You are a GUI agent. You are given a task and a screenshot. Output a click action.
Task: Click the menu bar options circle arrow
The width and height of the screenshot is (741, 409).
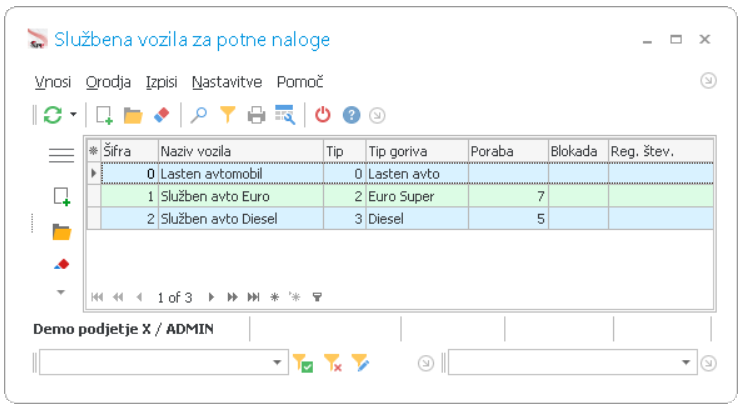708,81
